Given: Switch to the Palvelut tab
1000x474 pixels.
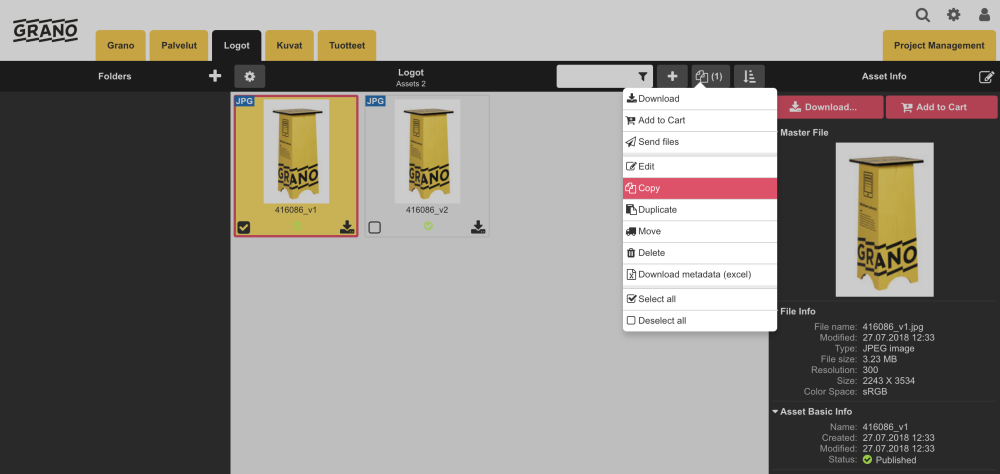Looking at the screenshot, I should (x=179, y=46).
